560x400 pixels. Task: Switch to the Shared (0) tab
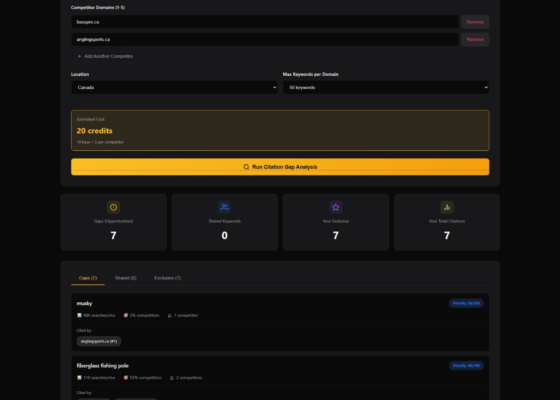pyautogui.click(x=126, y=278)
